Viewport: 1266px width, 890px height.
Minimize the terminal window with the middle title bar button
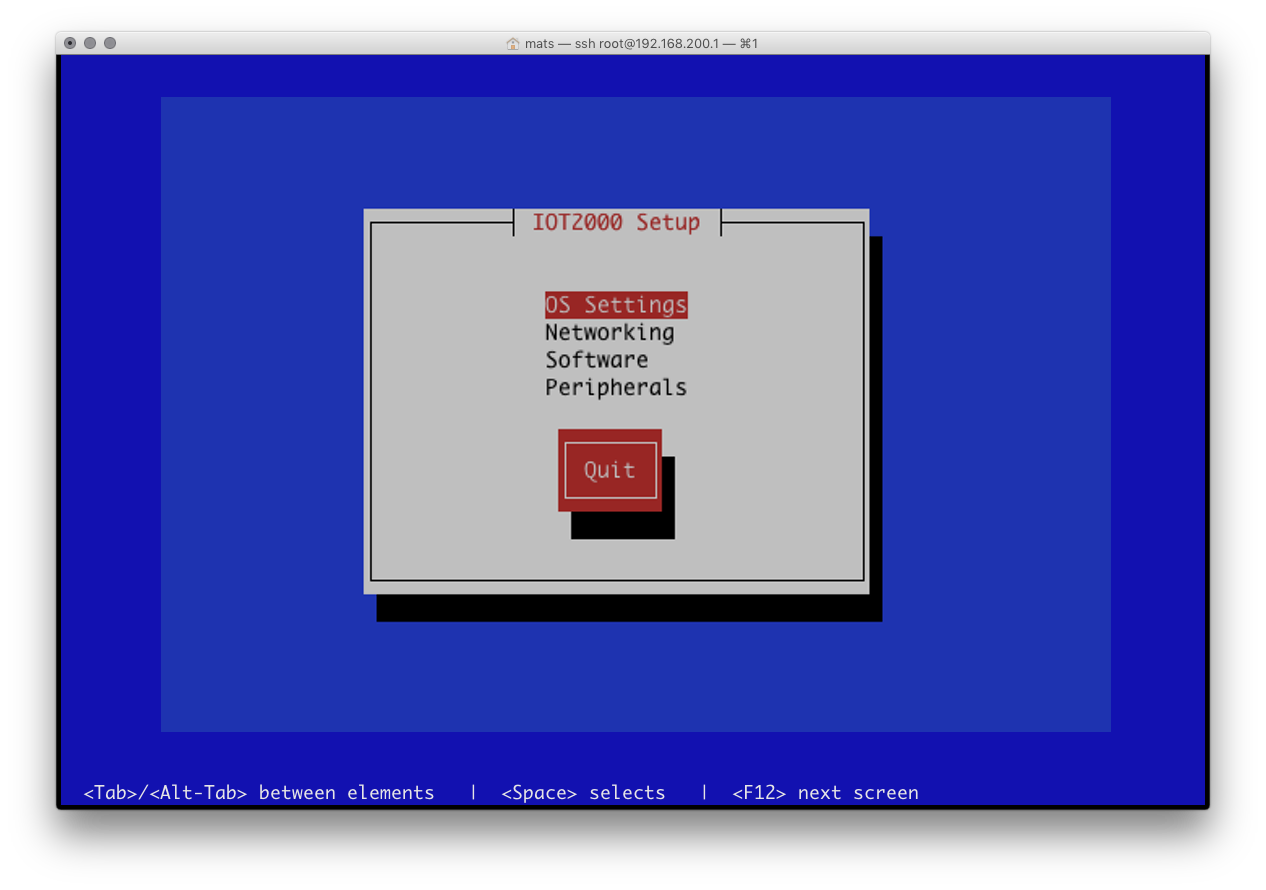click(90, 43)
